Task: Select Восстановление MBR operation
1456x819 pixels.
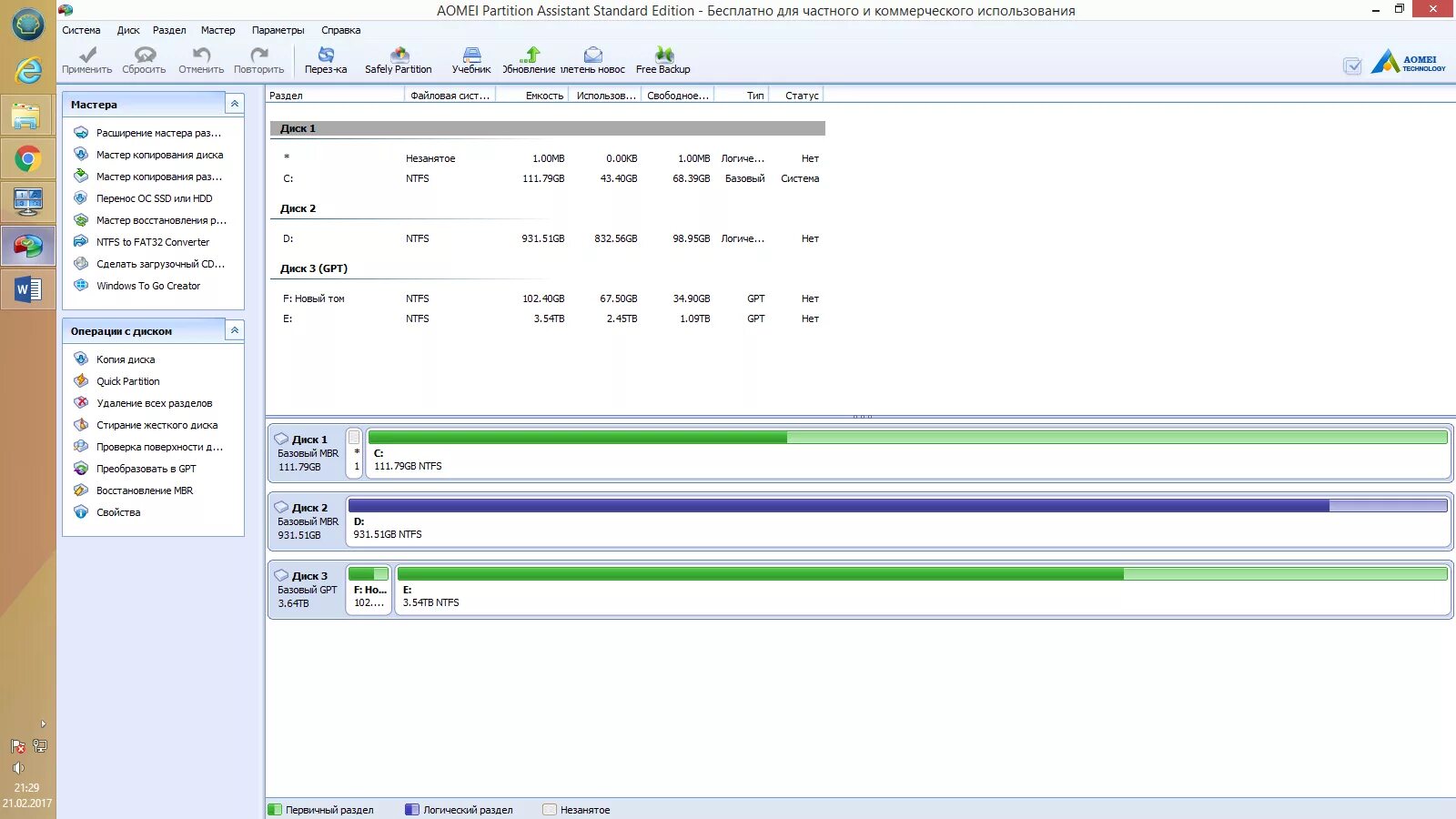Action: coord(145,490)
